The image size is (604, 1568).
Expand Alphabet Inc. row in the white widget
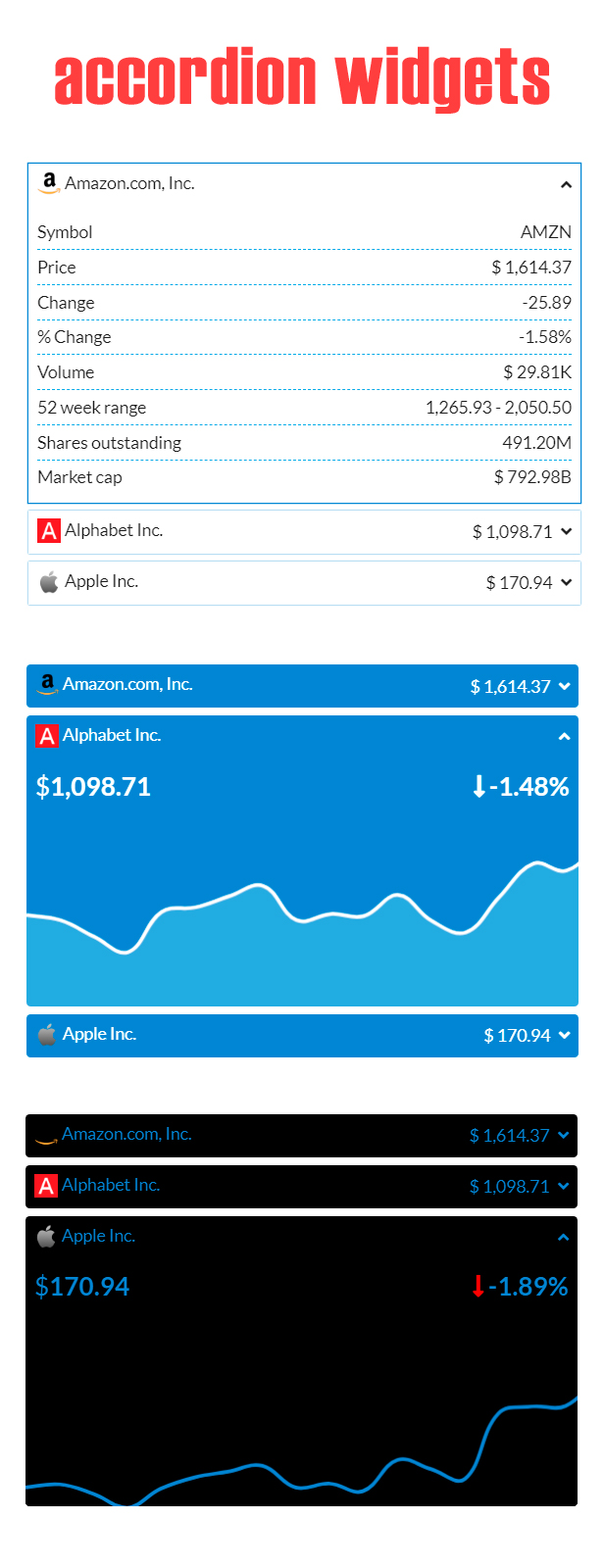click(x=566, y=532)
